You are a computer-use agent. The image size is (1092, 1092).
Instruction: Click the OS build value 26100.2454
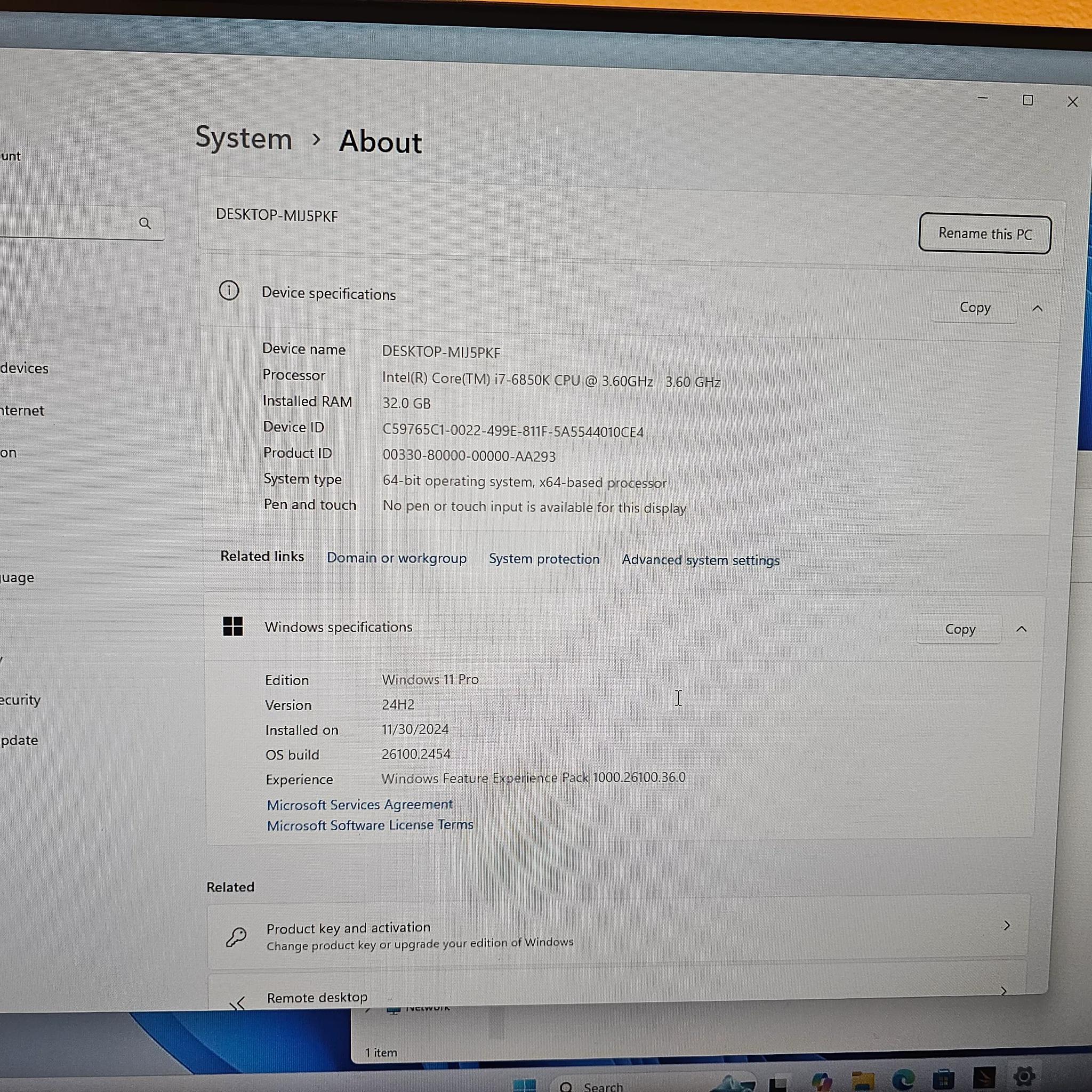416,754
